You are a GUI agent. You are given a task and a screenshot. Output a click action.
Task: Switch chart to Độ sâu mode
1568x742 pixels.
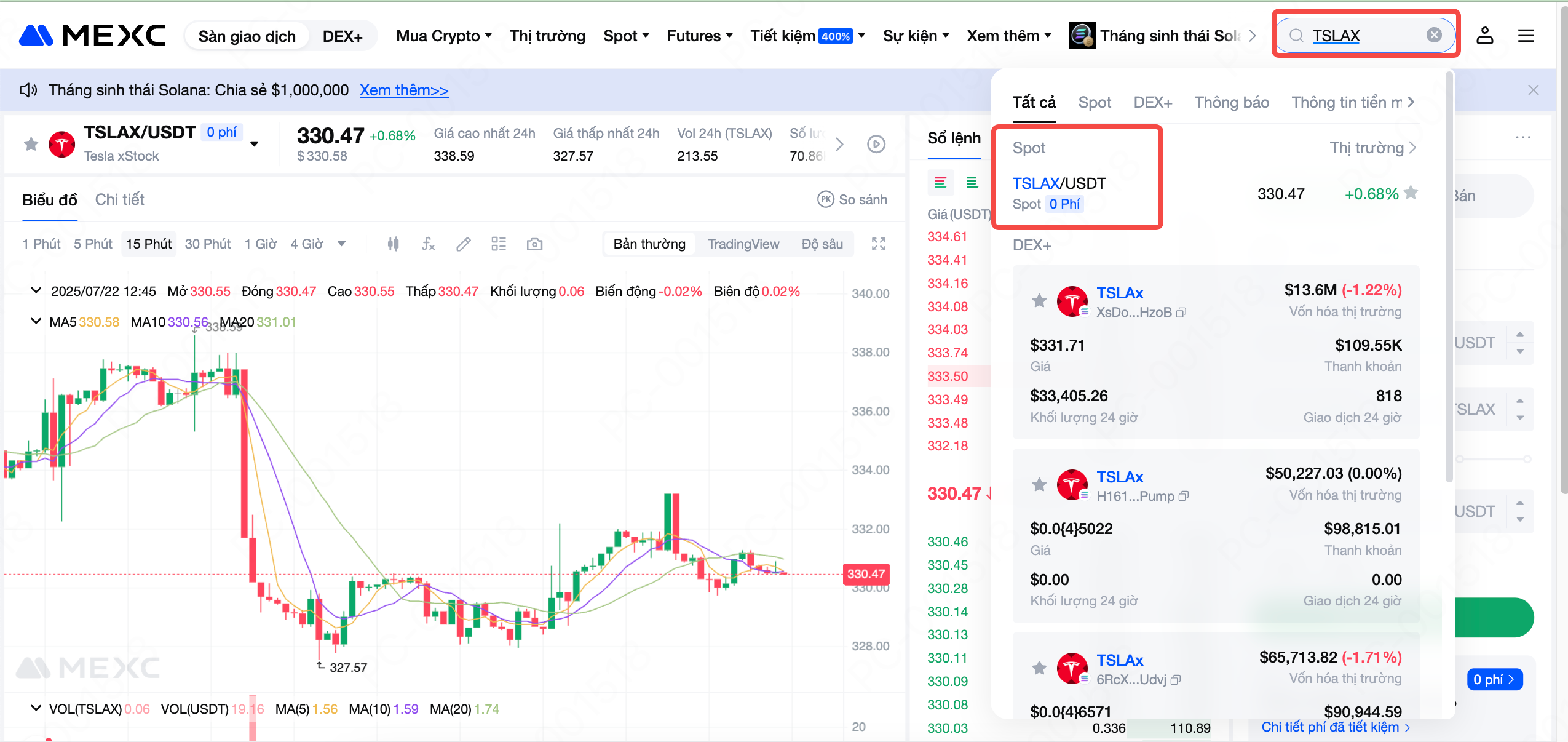click(x=822, y=244)
